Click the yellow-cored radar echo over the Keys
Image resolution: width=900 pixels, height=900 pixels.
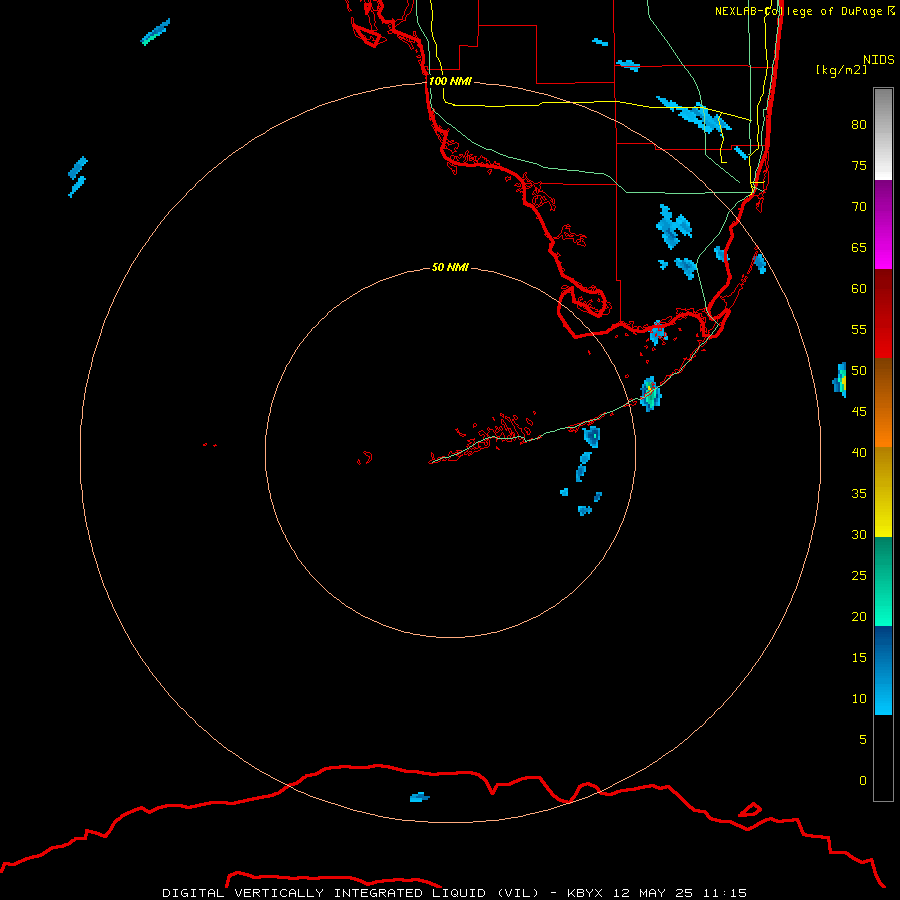(650, 394)
